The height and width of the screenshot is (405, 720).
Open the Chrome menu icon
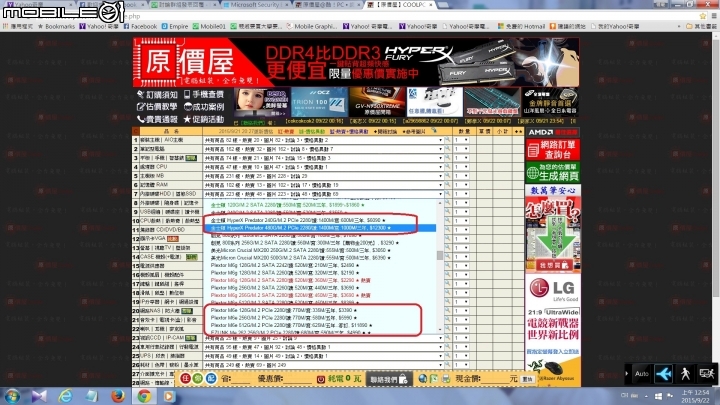point(714,16)
